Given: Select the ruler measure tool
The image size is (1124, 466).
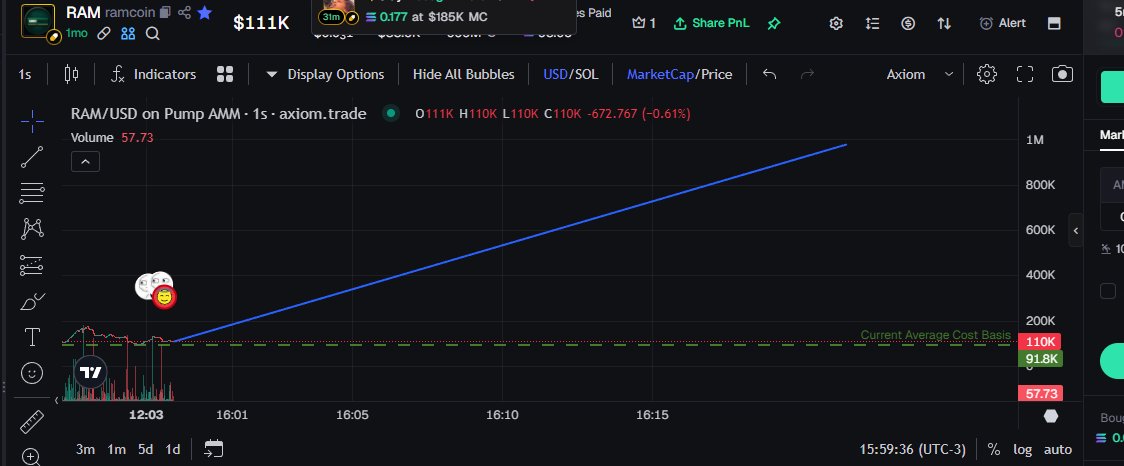Looking at the screenshot, I should click(x=32, y=422).
